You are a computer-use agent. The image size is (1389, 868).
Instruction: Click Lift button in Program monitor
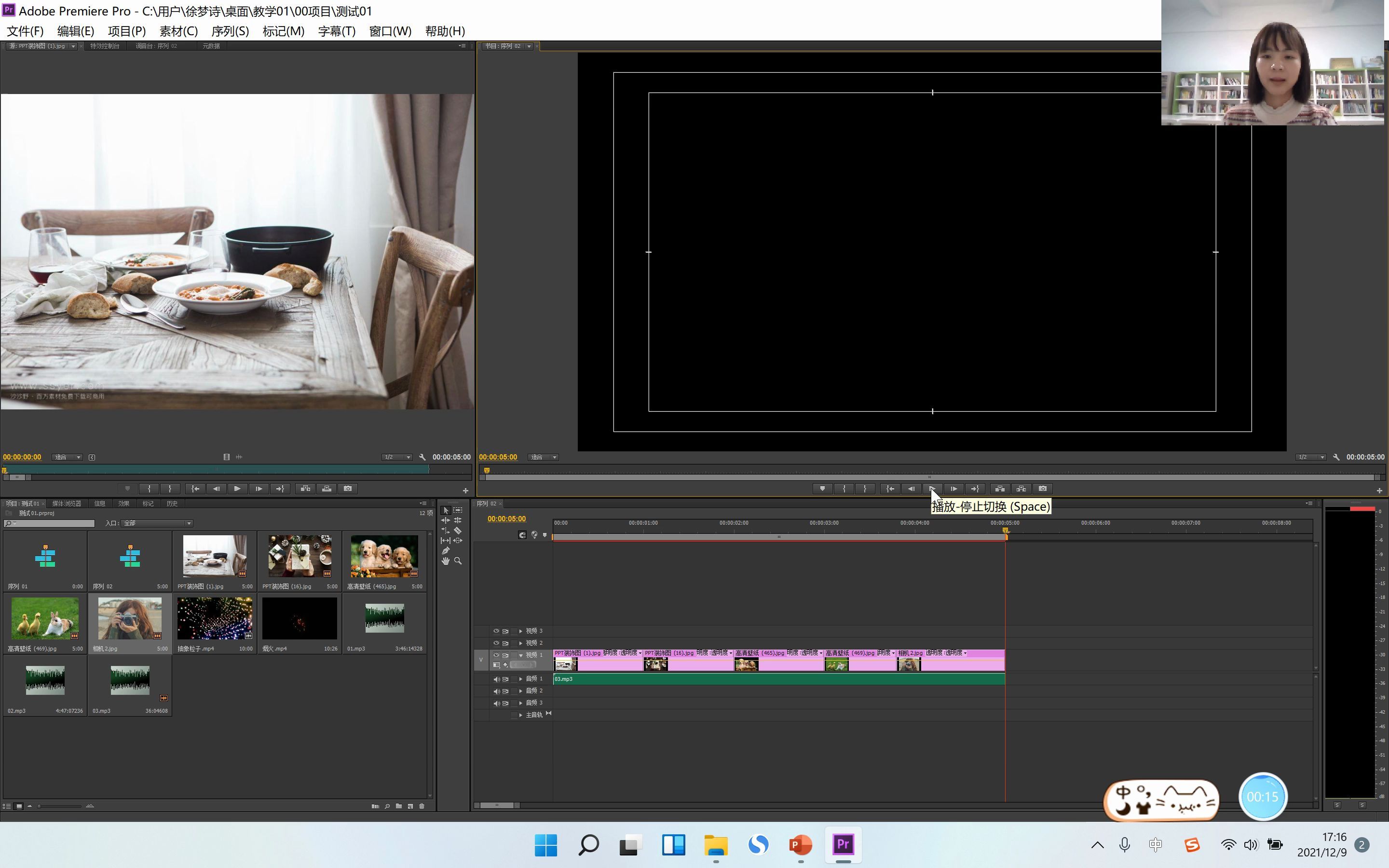[1000, 489]
